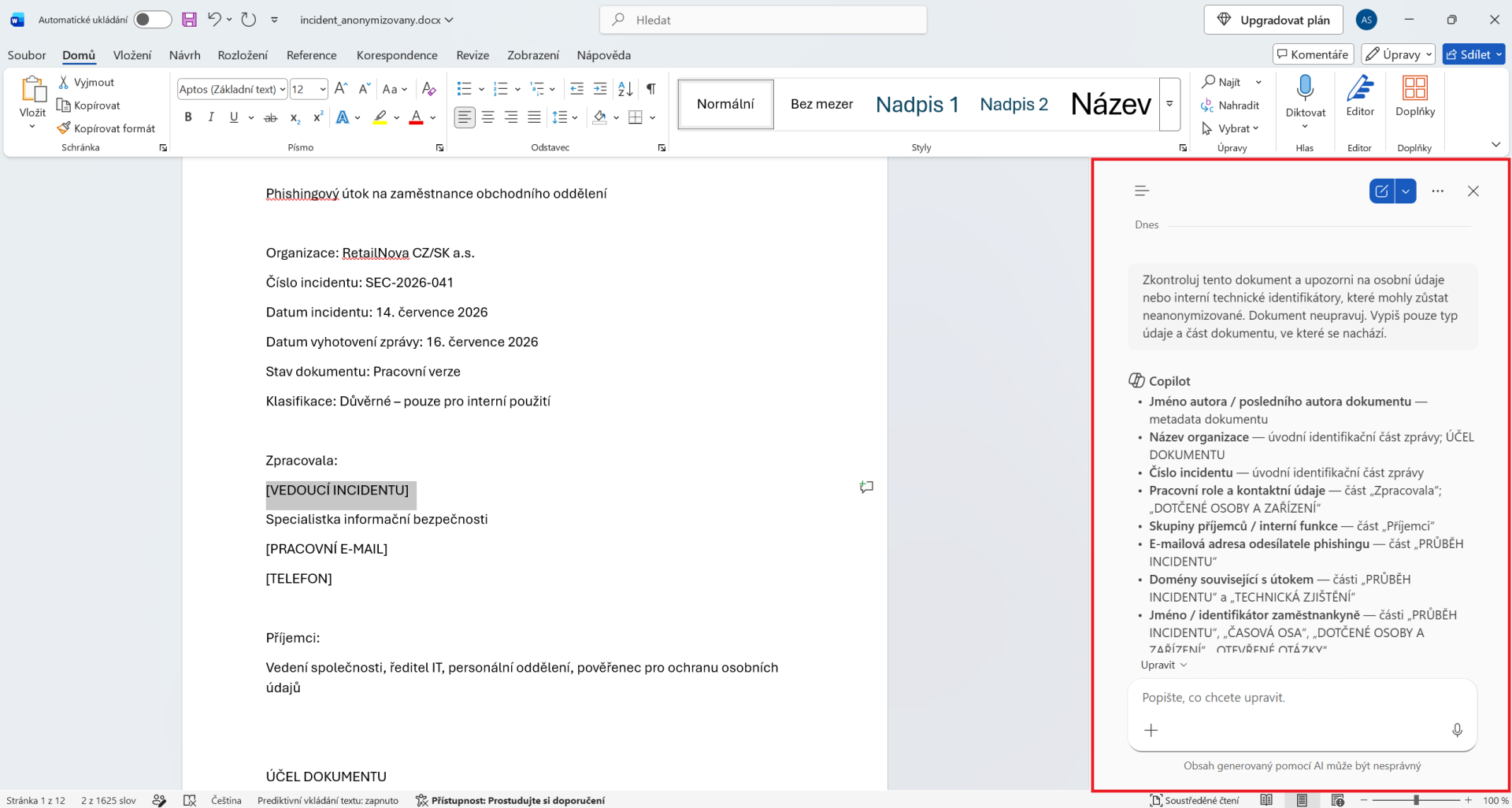Switch to the Revize tab
The height and width of the screenshot is (808, 1512).
coord(472,55)
